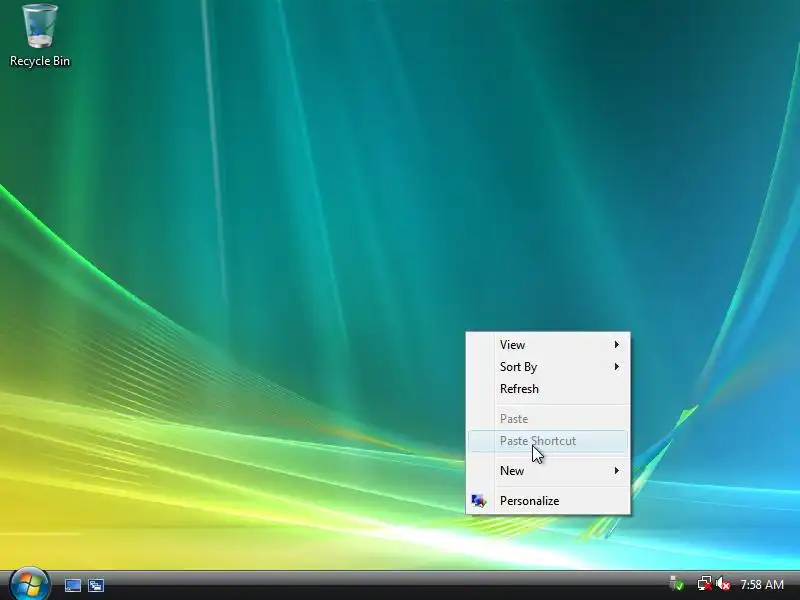Screen dimensions: 800x600
Task: Open the Sort By submenu
Action: (548, 367)
